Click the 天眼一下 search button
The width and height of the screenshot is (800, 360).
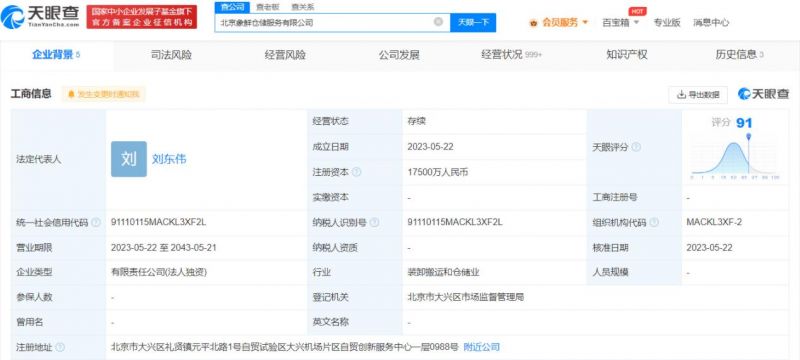point(473,22)
